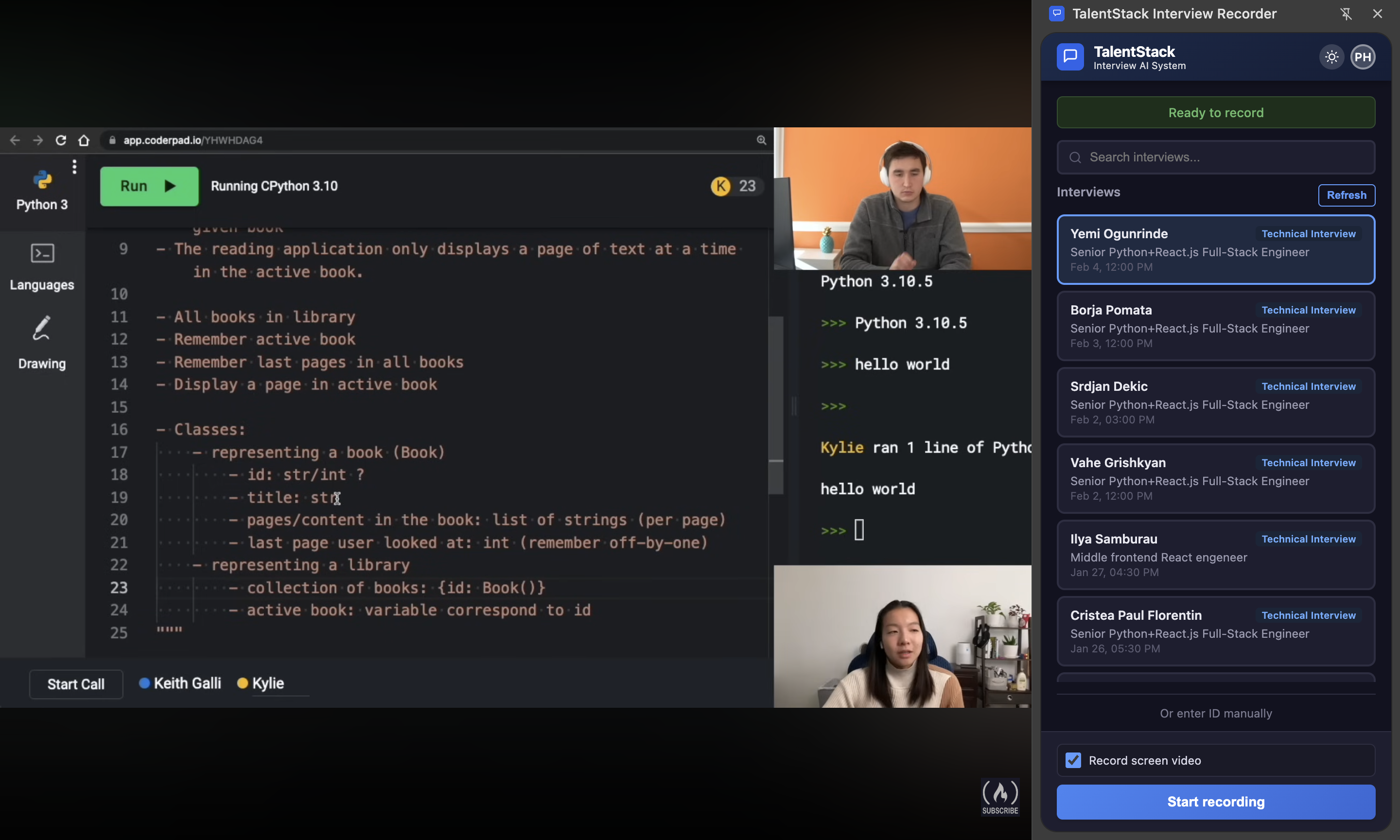Select Ilya Samburau interview entry
Viewport: 1400px width, 840px height.
[x=1216, y=555]
